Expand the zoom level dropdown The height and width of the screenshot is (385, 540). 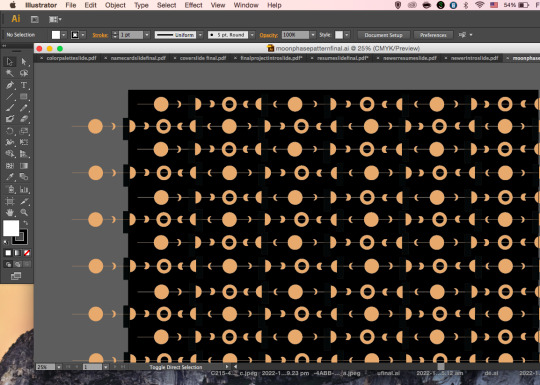tap(59, 367)
